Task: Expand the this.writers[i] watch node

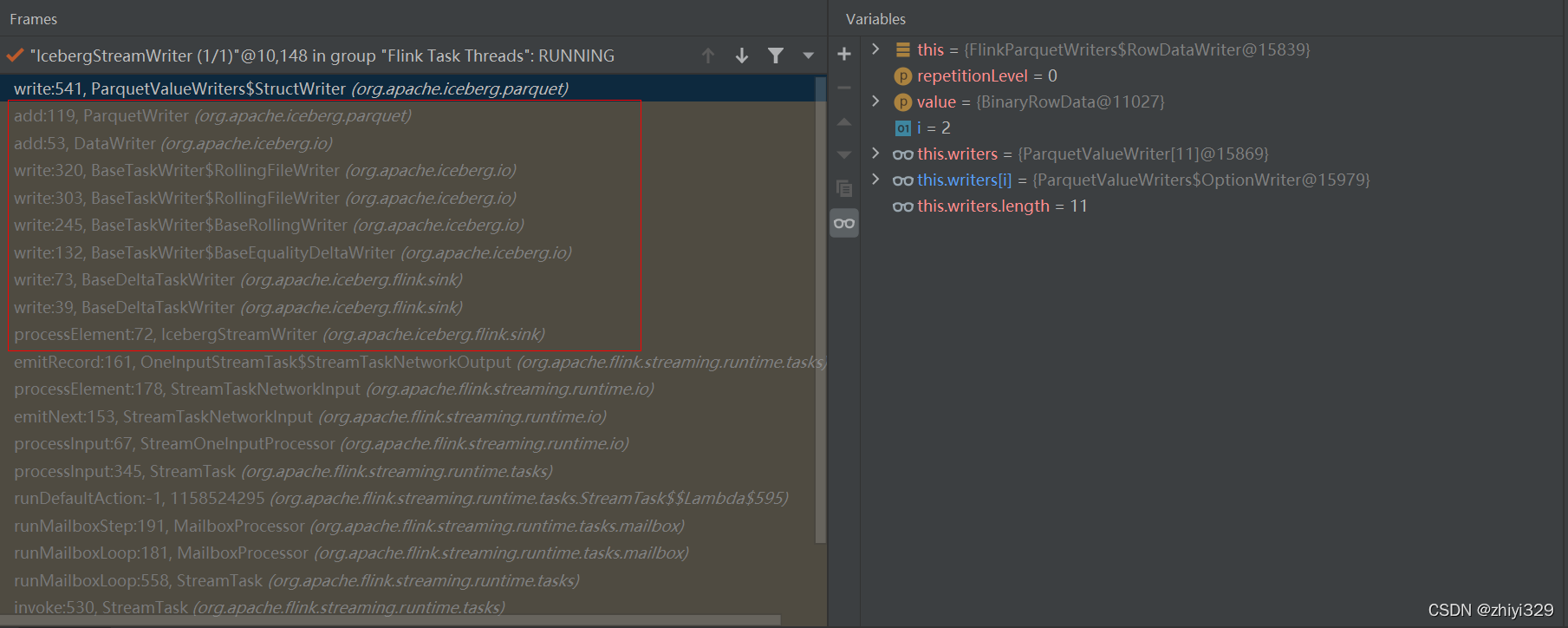Action: (875, 180)
